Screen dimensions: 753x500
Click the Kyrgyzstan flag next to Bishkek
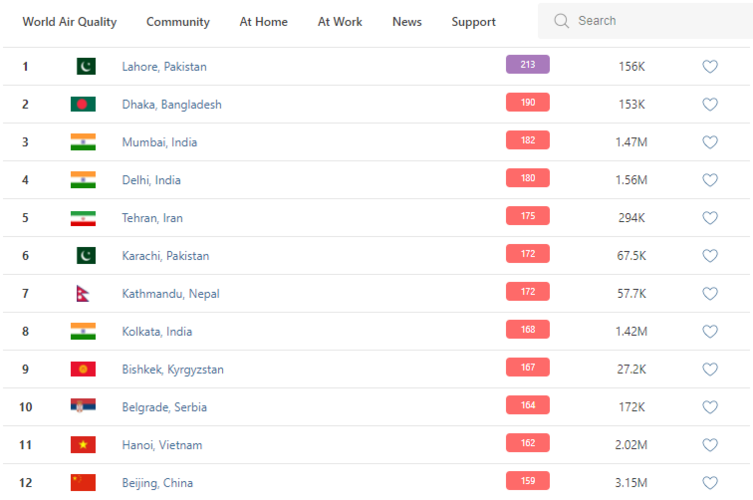pyautogui.click(x=83, y=369)
